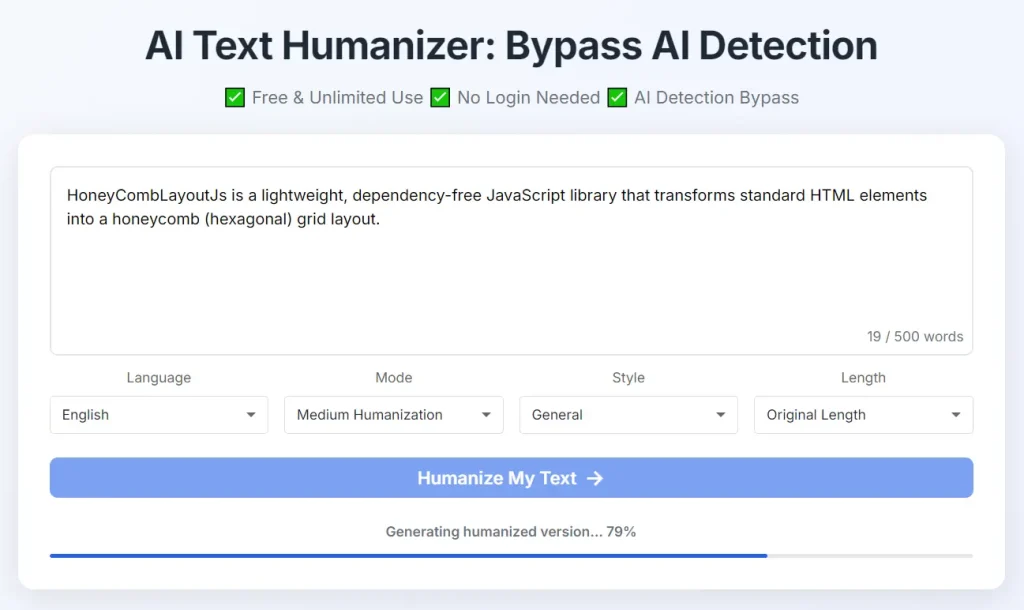Click the Style dropdown arrow icon
The height and width of the screenshot is (610, 1024).
click(x=721, y=414)
